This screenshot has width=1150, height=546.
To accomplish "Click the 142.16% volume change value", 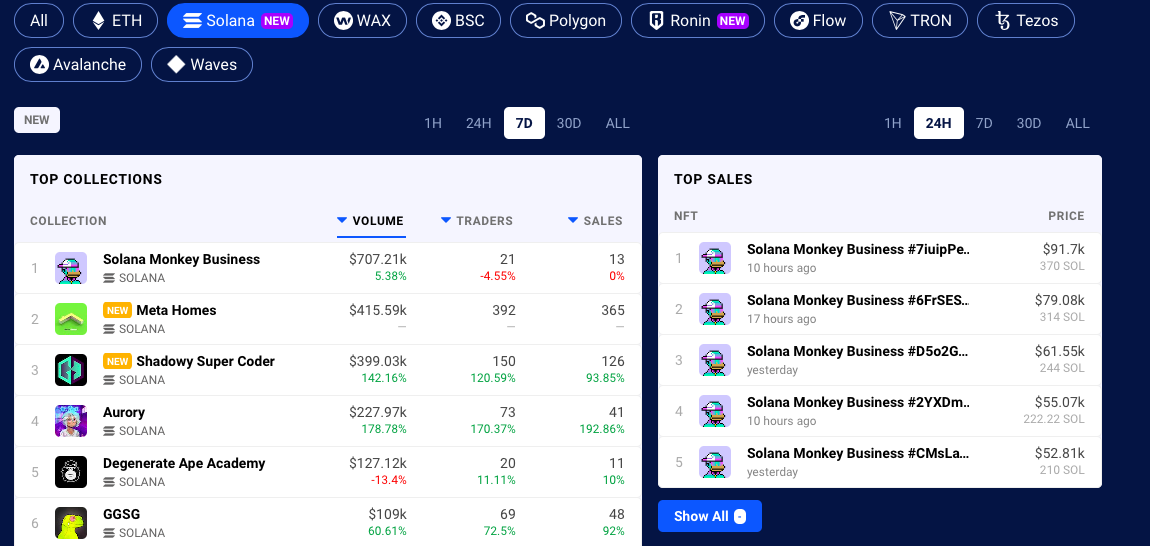I will [x=384, y=378].
